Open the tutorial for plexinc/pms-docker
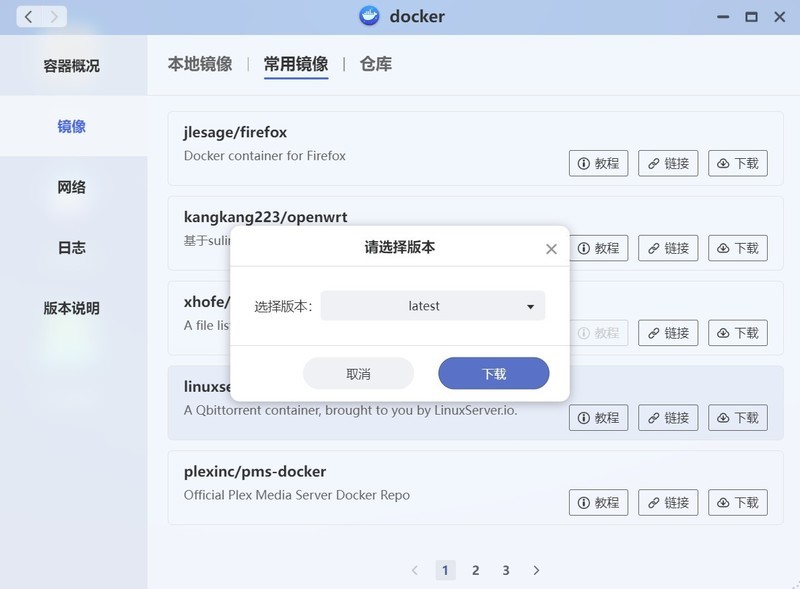Image resolution: width=800 pixels, height=589 pixels. pyautogui.click(x=597, y=503)
